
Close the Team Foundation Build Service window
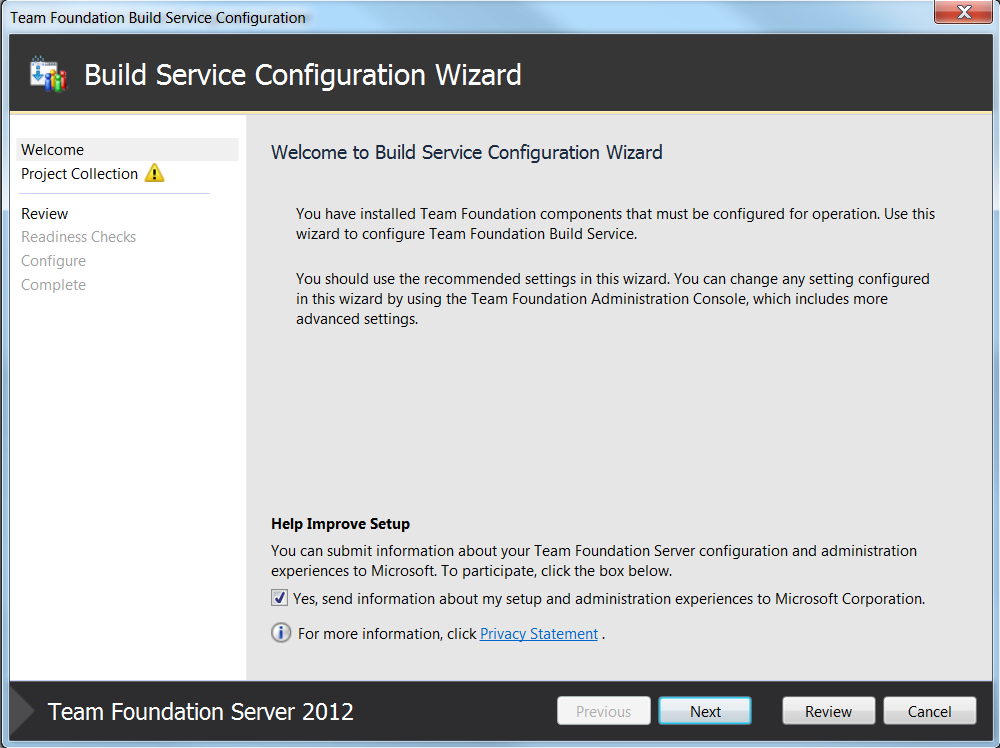(964, 12)
